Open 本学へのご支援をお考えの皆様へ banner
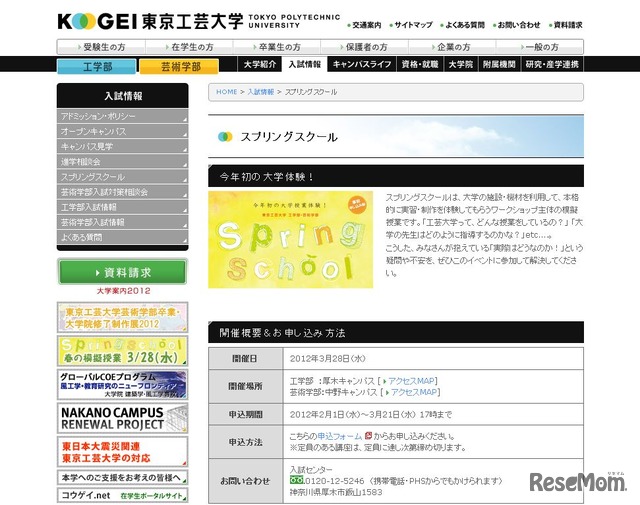Image resolution: width=640 pixels, height=505 pixels. (x=122, y=477)
